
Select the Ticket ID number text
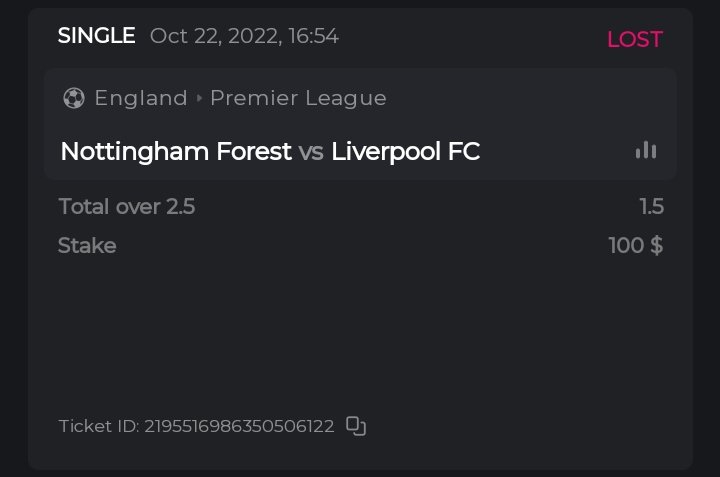(239, 426)
